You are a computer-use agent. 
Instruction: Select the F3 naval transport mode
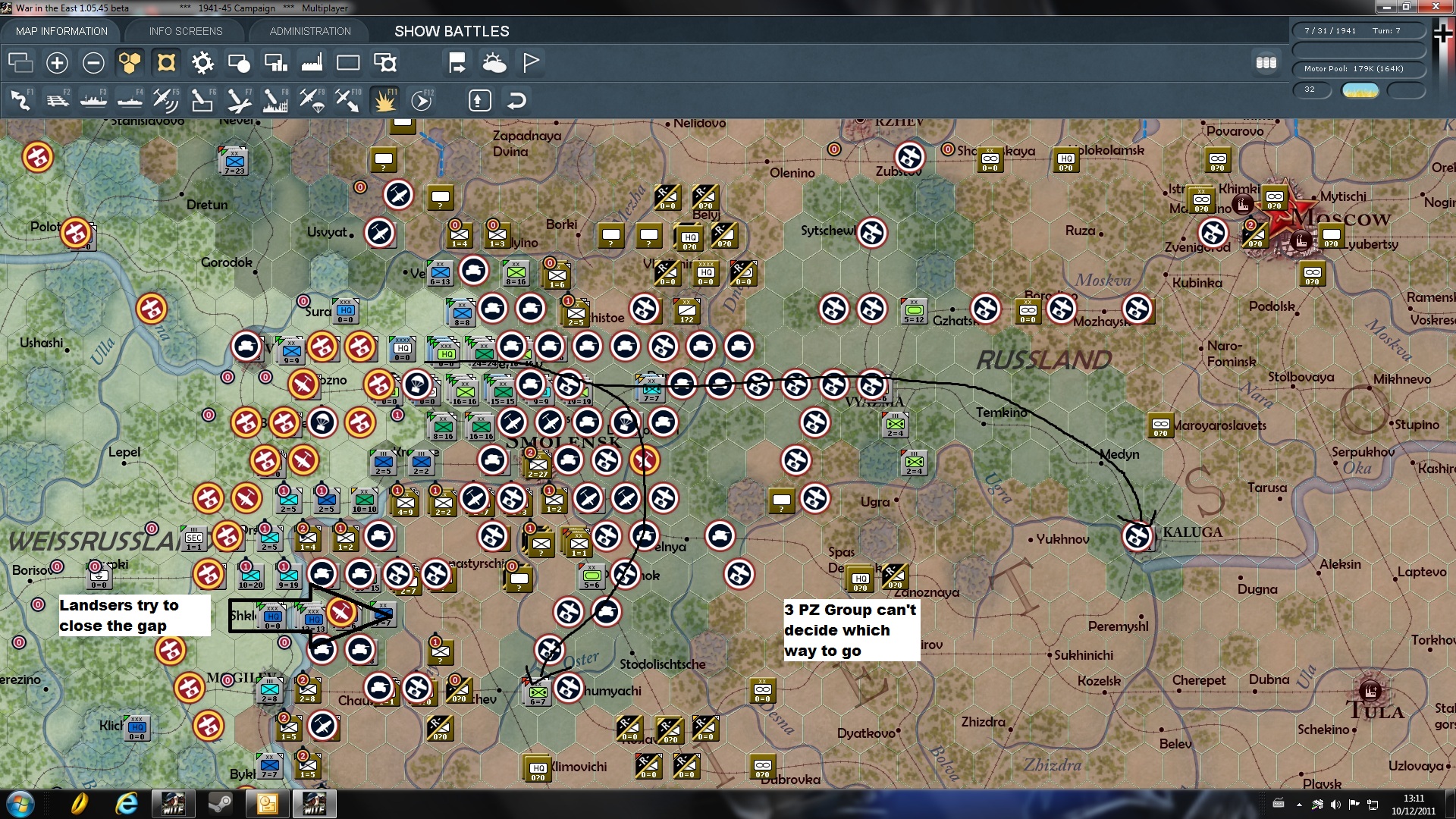(93, 100)
